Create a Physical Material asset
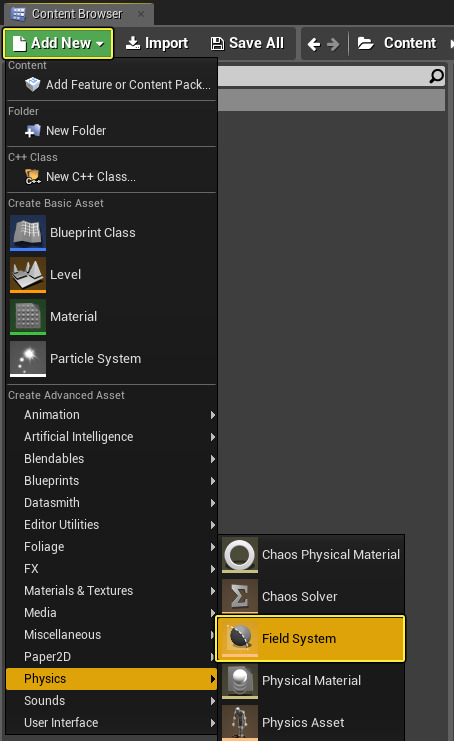This screenshot has width=454, height=741. click(311, 681)
